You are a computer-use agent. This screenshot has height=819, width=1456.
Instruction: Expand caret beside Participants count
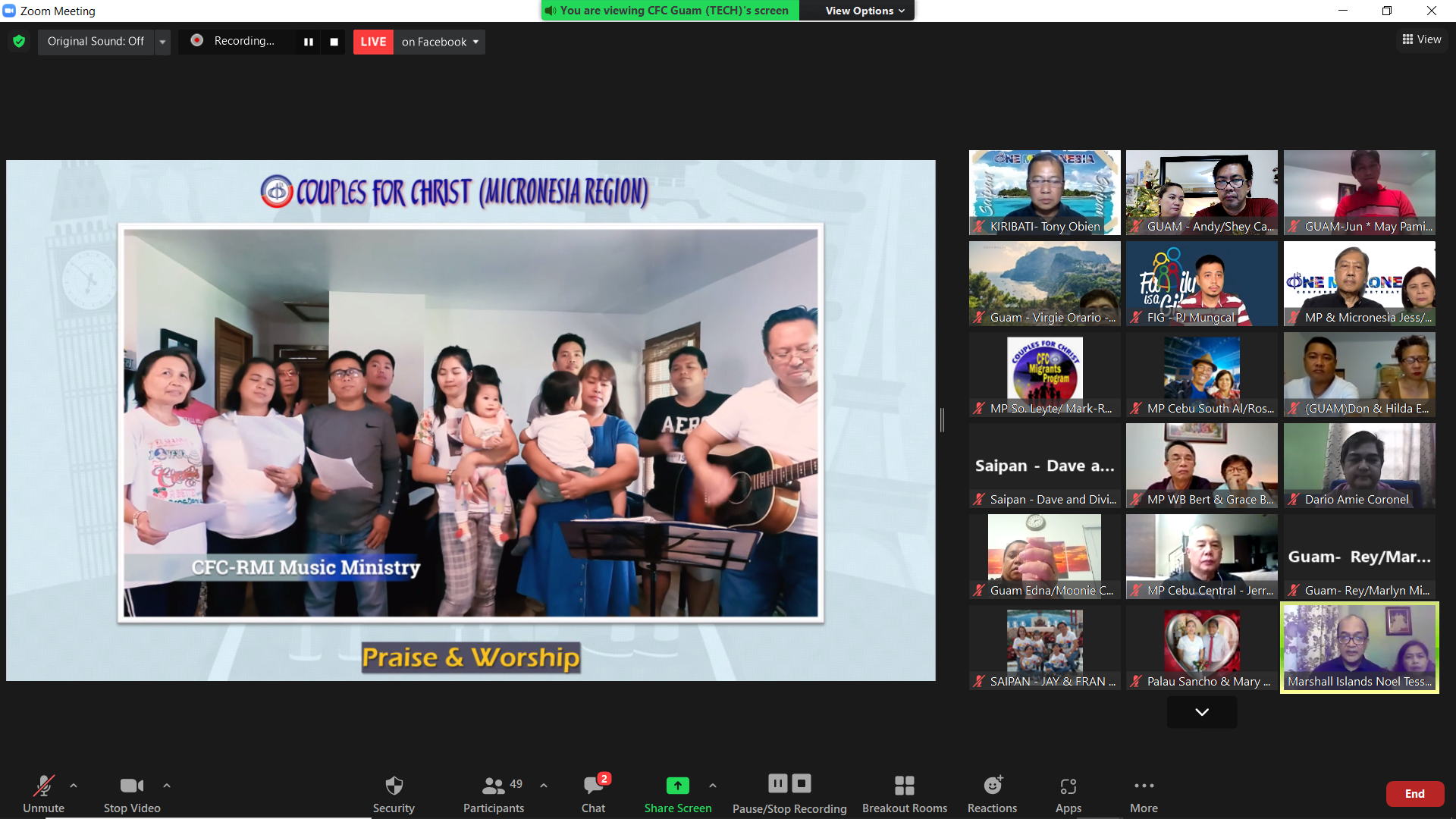[544, 786]
